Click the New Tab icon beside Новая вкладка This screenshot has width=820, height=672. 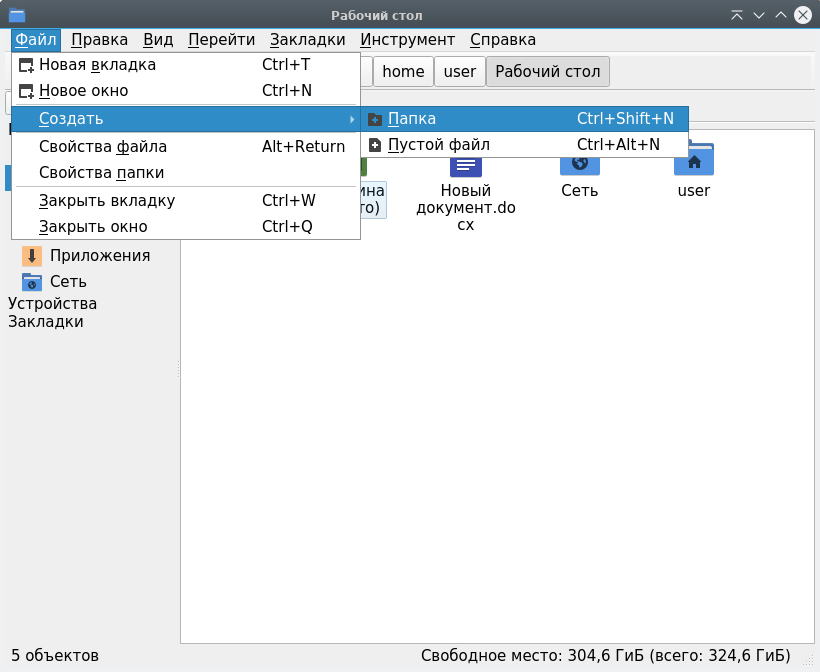(27, 65)
